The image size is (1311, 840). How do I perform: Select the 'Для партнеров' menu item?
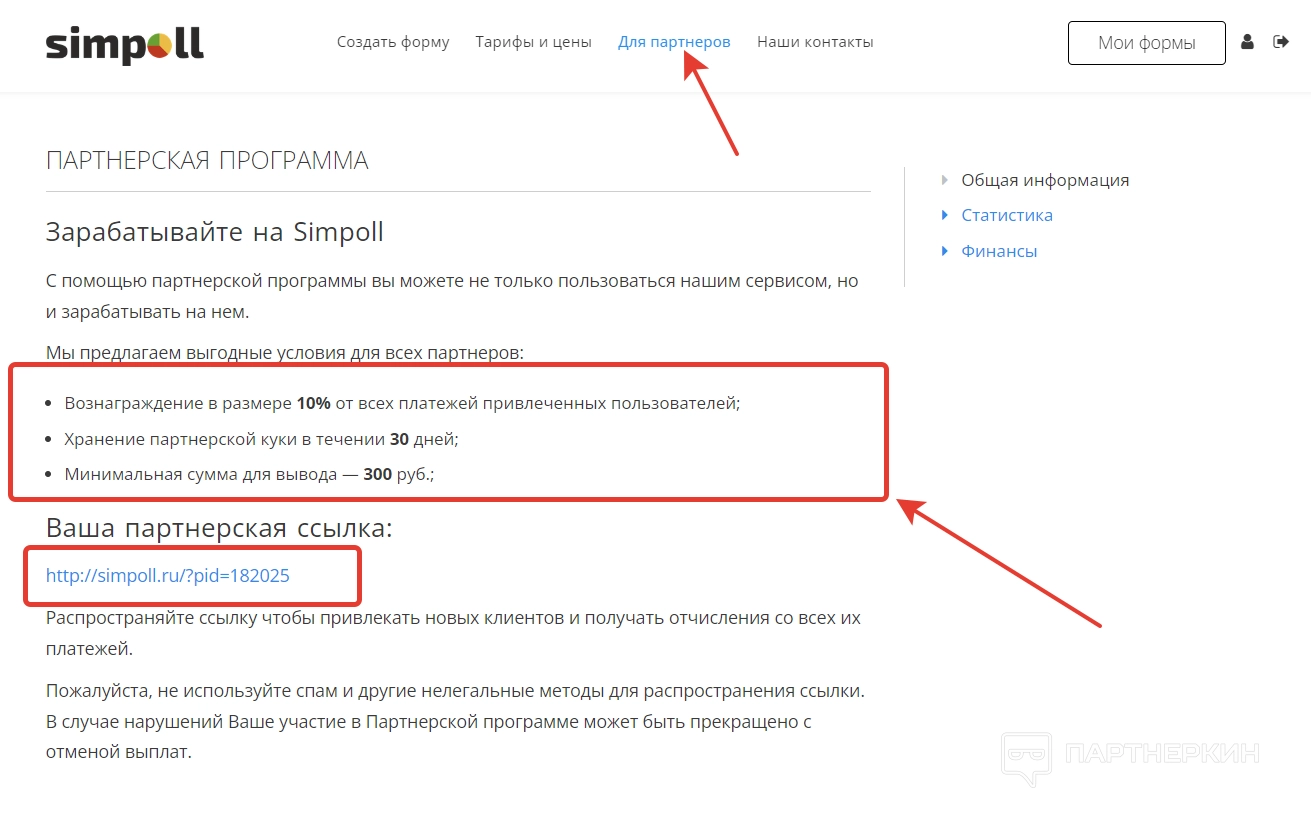pyautogui.click(x=674, y=42)
